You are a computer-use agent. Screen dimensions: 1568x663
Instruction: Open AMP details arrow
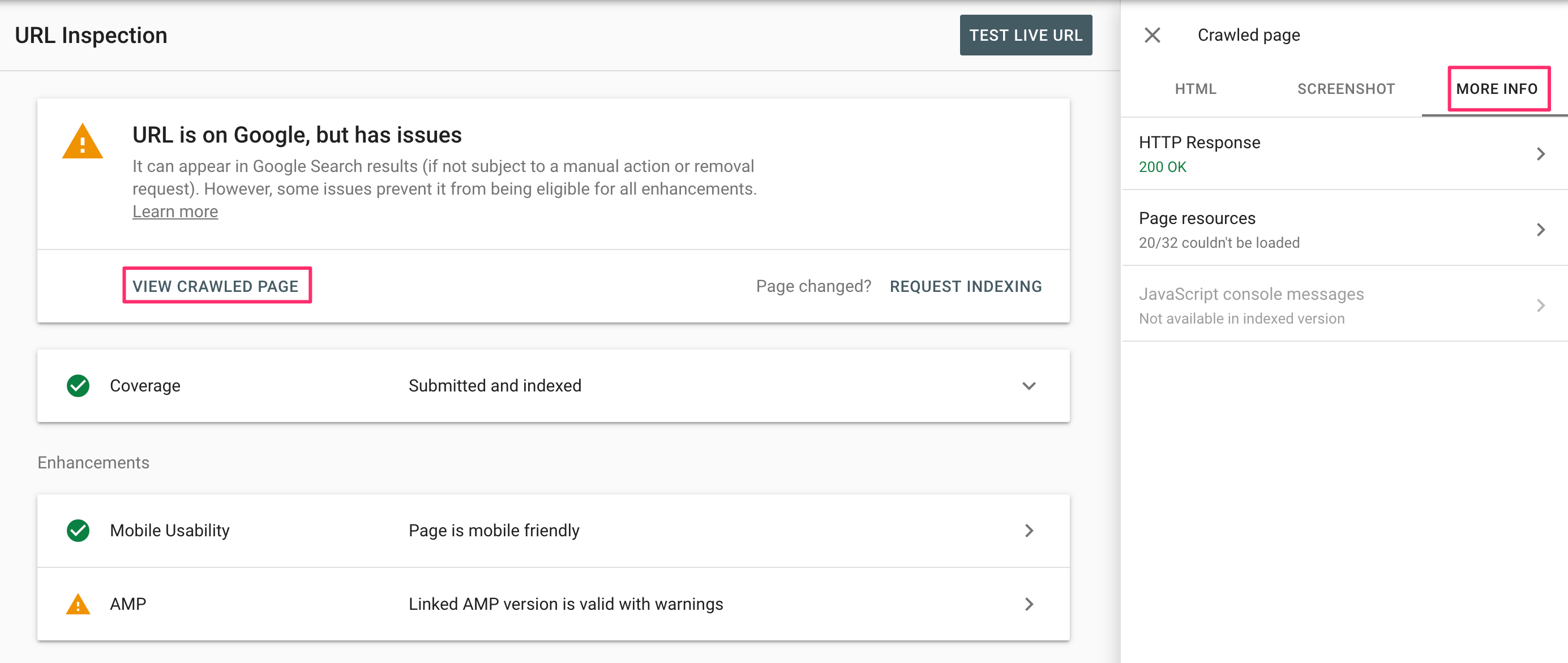tap(1029, 604)
